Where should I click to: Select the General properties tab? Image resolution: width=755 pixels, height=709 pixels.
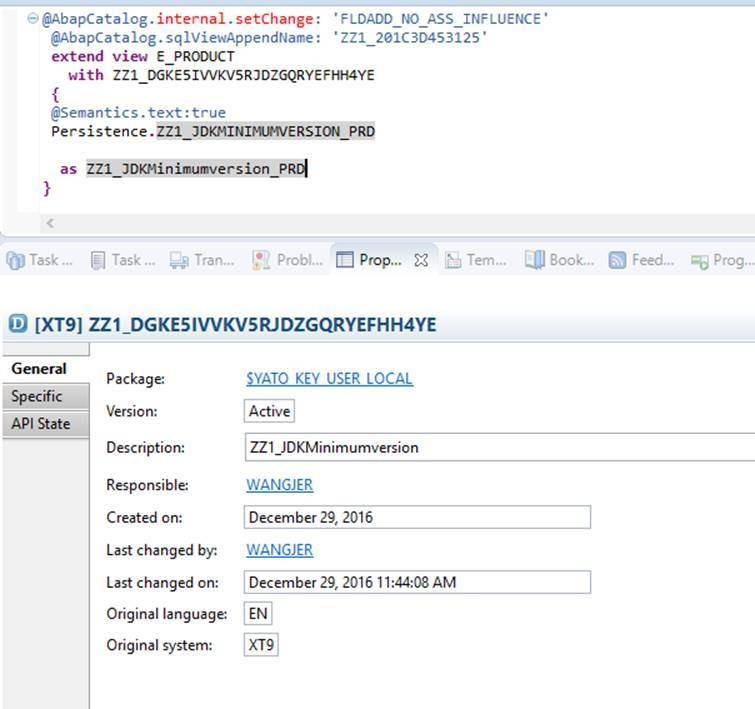[x=46, y=369]
